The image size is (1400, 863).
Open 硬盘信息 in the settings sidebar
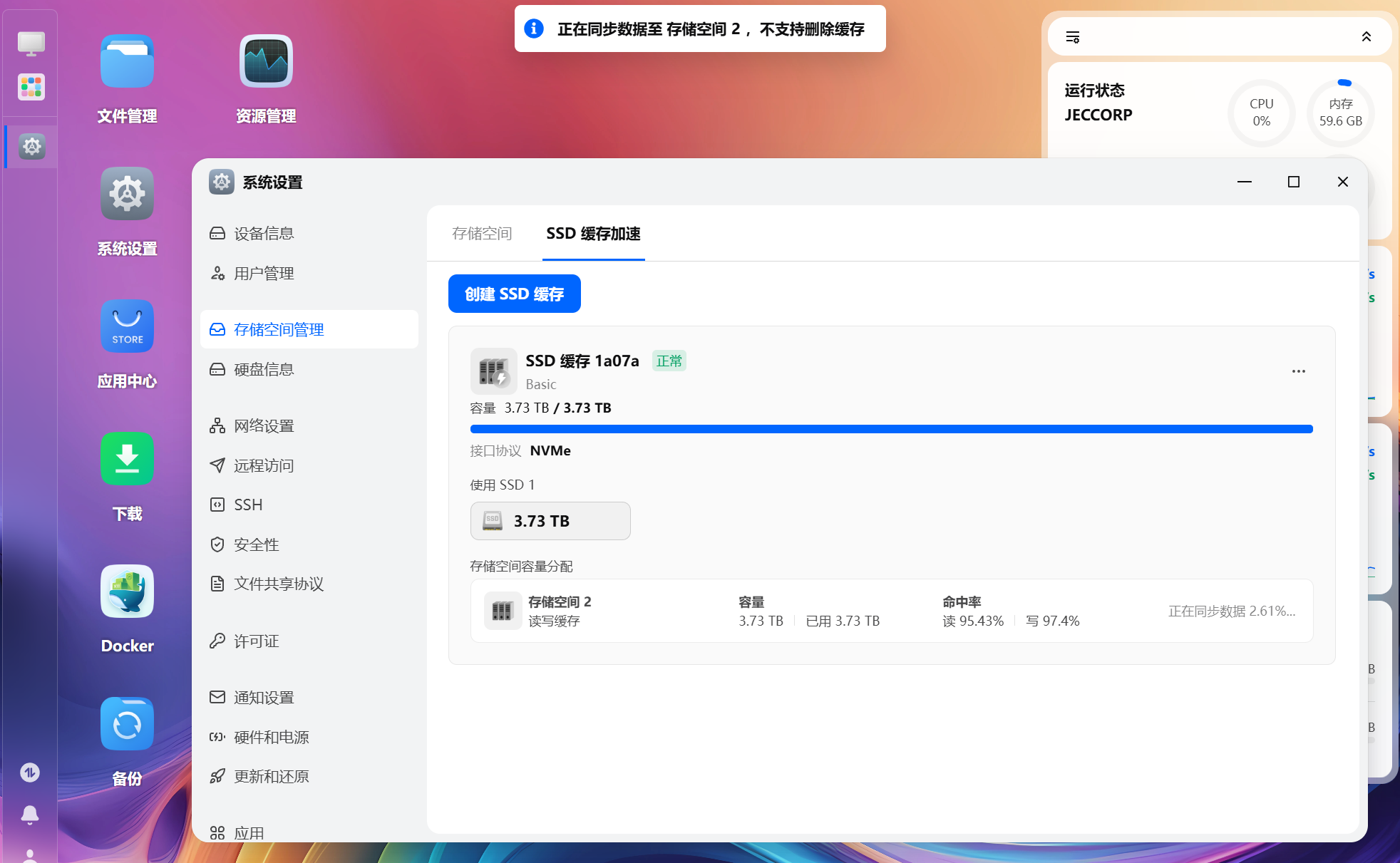tap(264, 369)
